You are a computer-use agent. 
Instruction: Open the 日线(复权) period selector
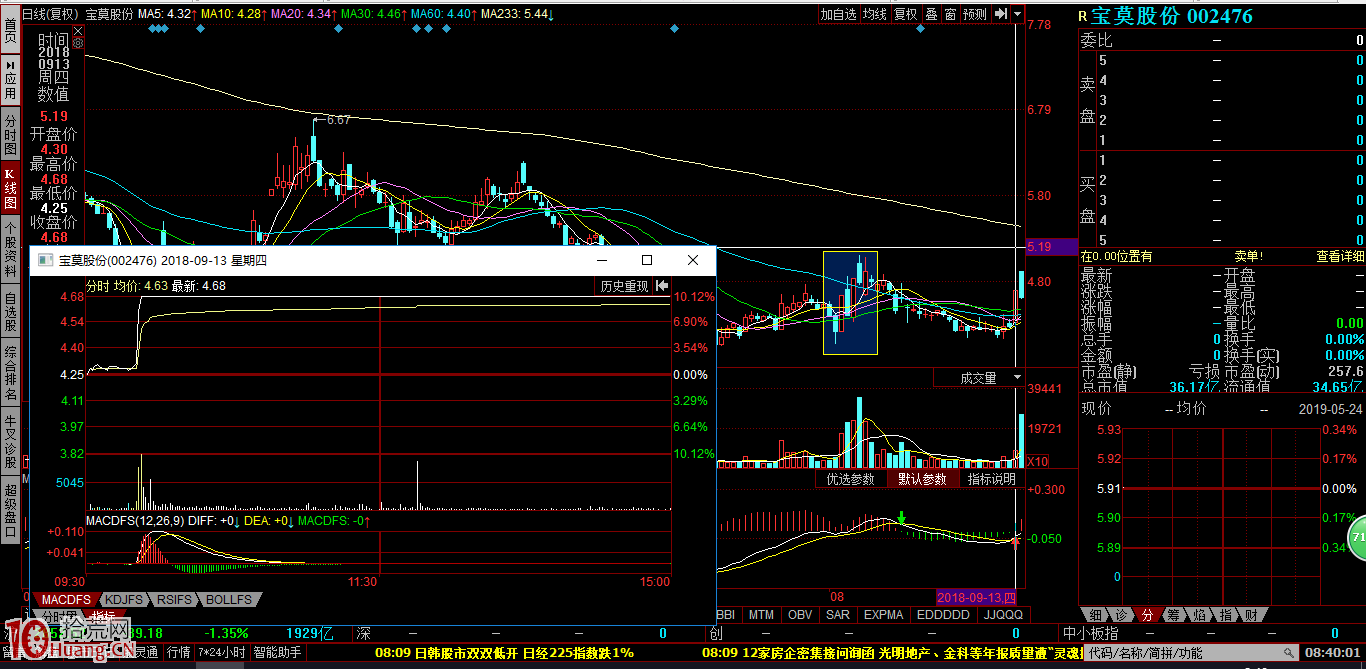(49, 15)
